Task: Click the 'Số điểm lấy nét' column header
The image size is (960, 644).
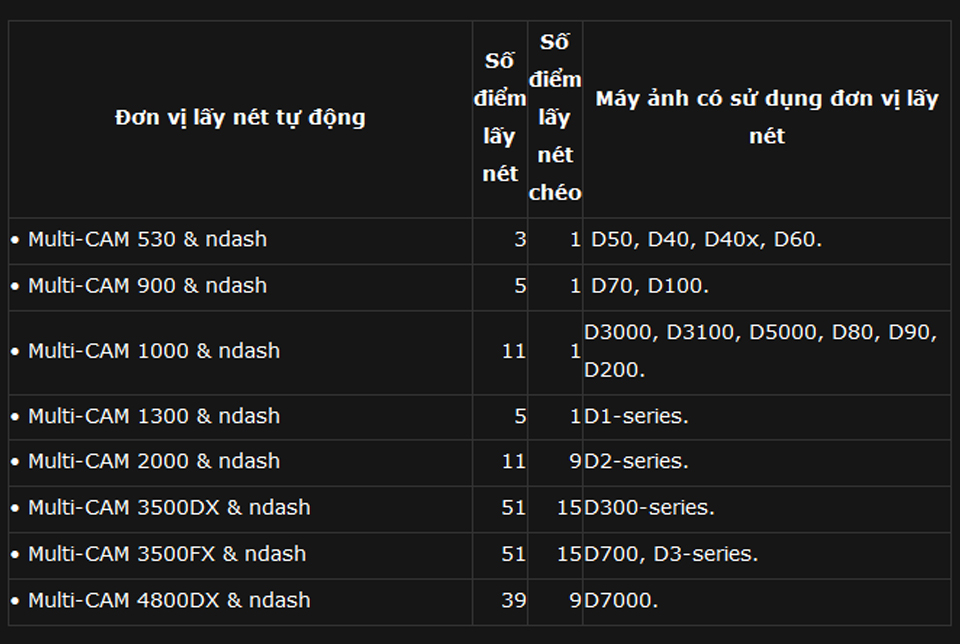Action: tap(500, 118)
